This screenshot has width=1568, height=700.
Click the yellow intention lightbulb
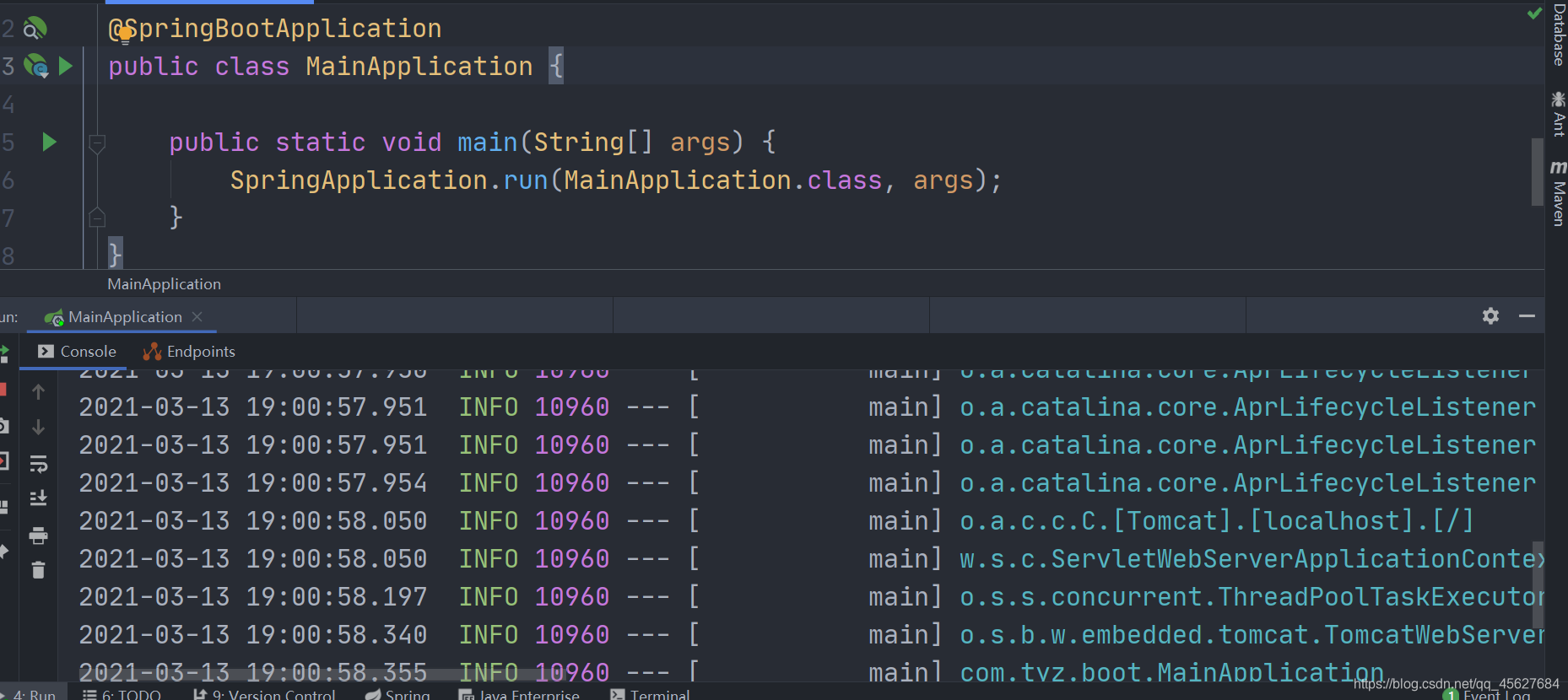125,35
